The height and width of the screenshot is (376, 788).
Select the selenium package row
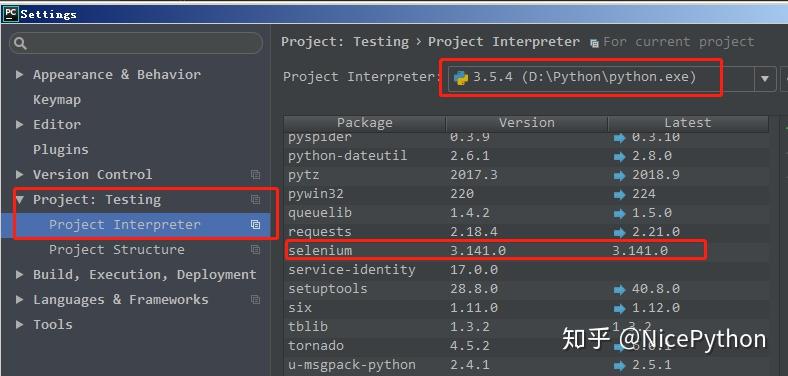526,251
